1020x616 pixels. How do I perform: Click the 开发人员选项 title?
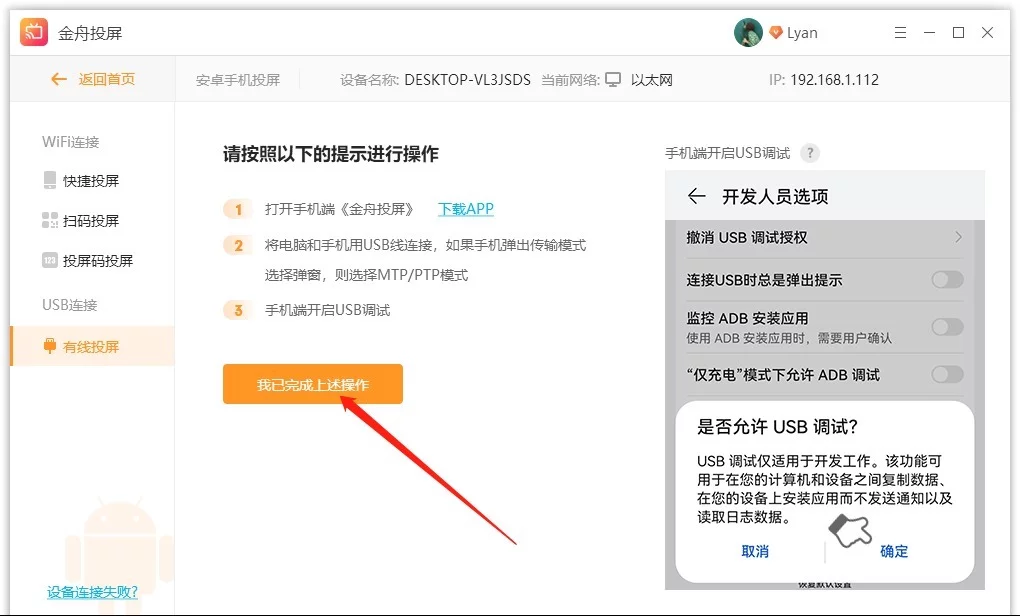(775, 196)
